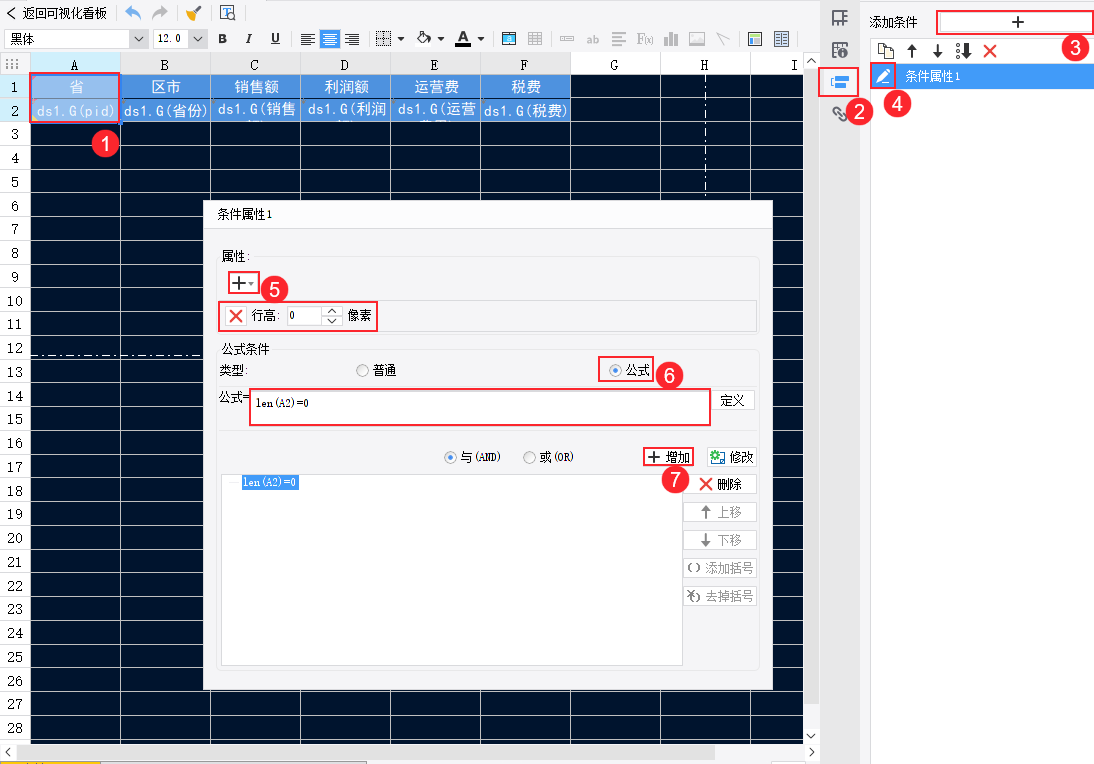The height and width of the screenshot is (764, 1094).
Task: Click 返回可视化看板 back link
Action: click(57, 13)
